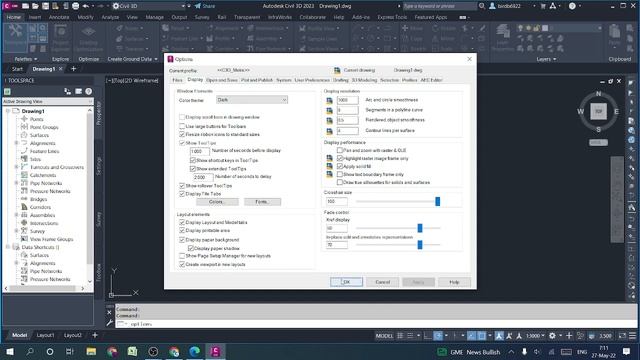Open the Drafting tab in Options
The image size is (640, 360).
coord(341,80)
